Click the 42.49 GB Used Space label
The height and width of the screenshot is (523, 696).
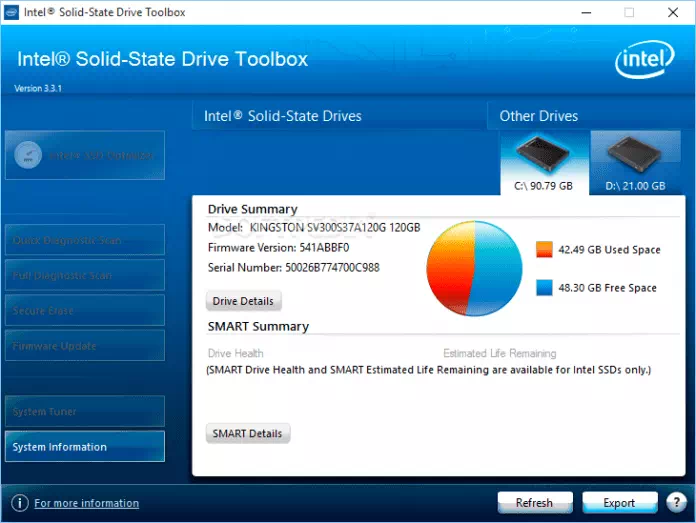click(609, 250)
